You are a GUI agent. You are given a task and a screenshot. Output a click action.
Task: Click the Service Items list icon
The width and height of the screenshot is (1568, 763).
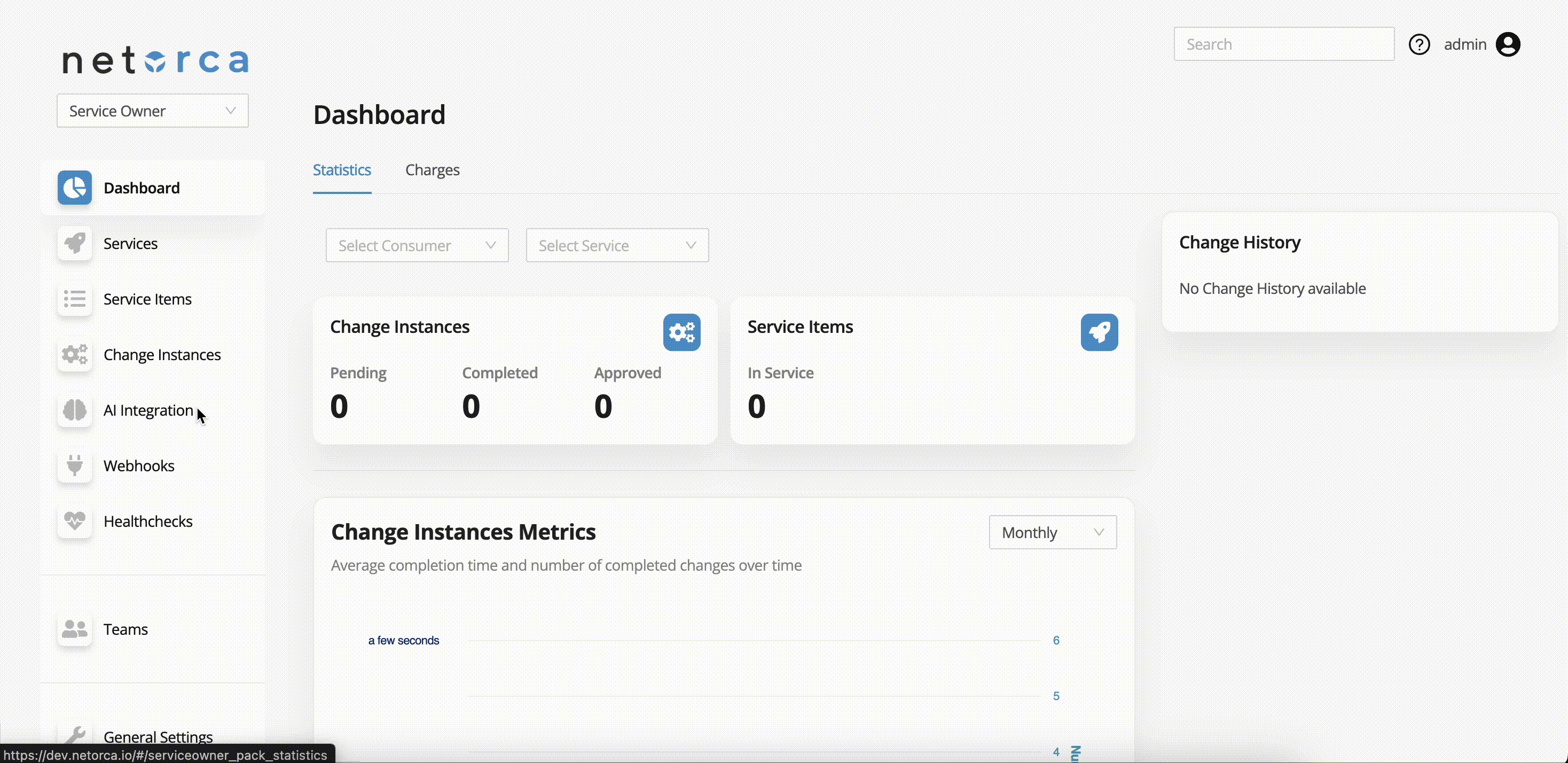coord(74,299)
